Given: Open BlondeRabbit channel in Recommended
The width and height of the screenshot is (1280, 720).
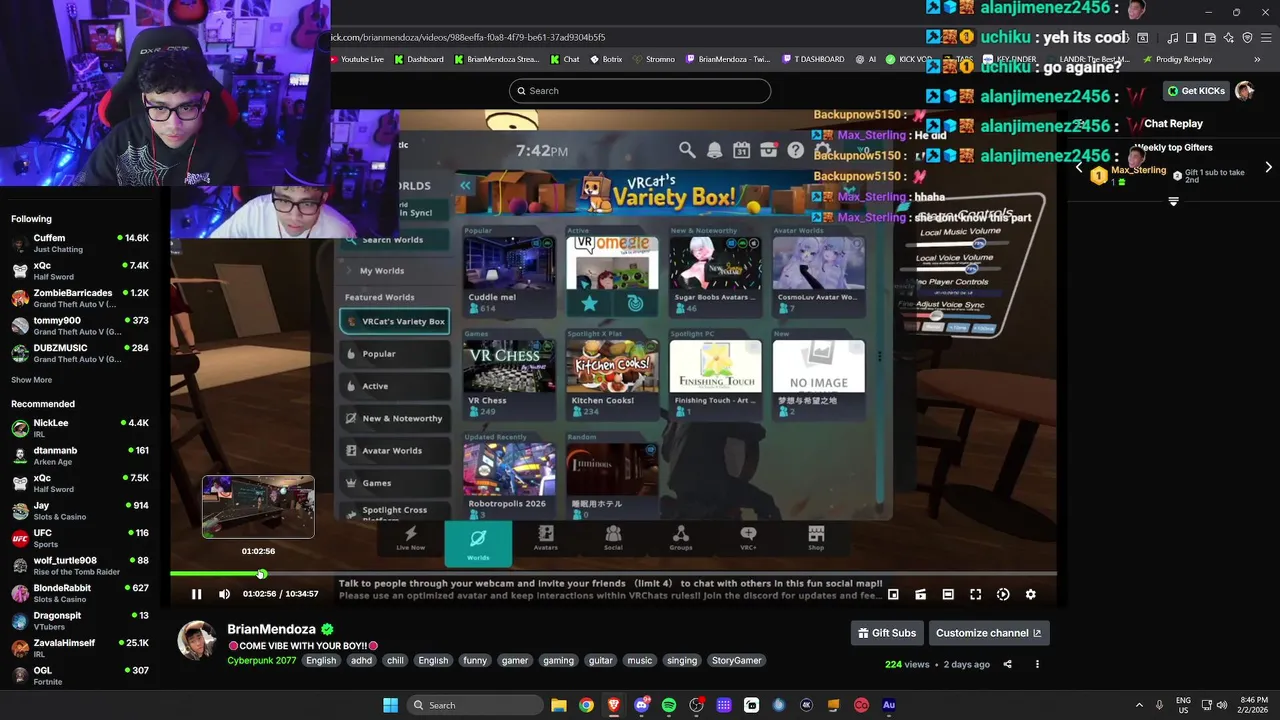Looking at the screenshot, I should point(80,593).
